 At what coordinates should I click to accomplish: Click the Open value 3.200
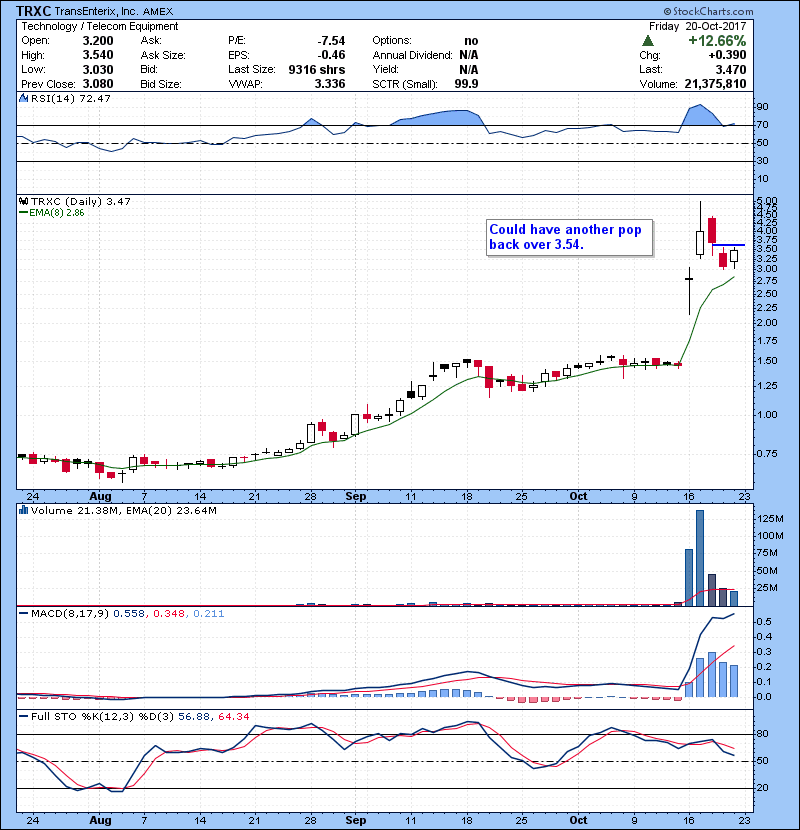click(98, 41)
